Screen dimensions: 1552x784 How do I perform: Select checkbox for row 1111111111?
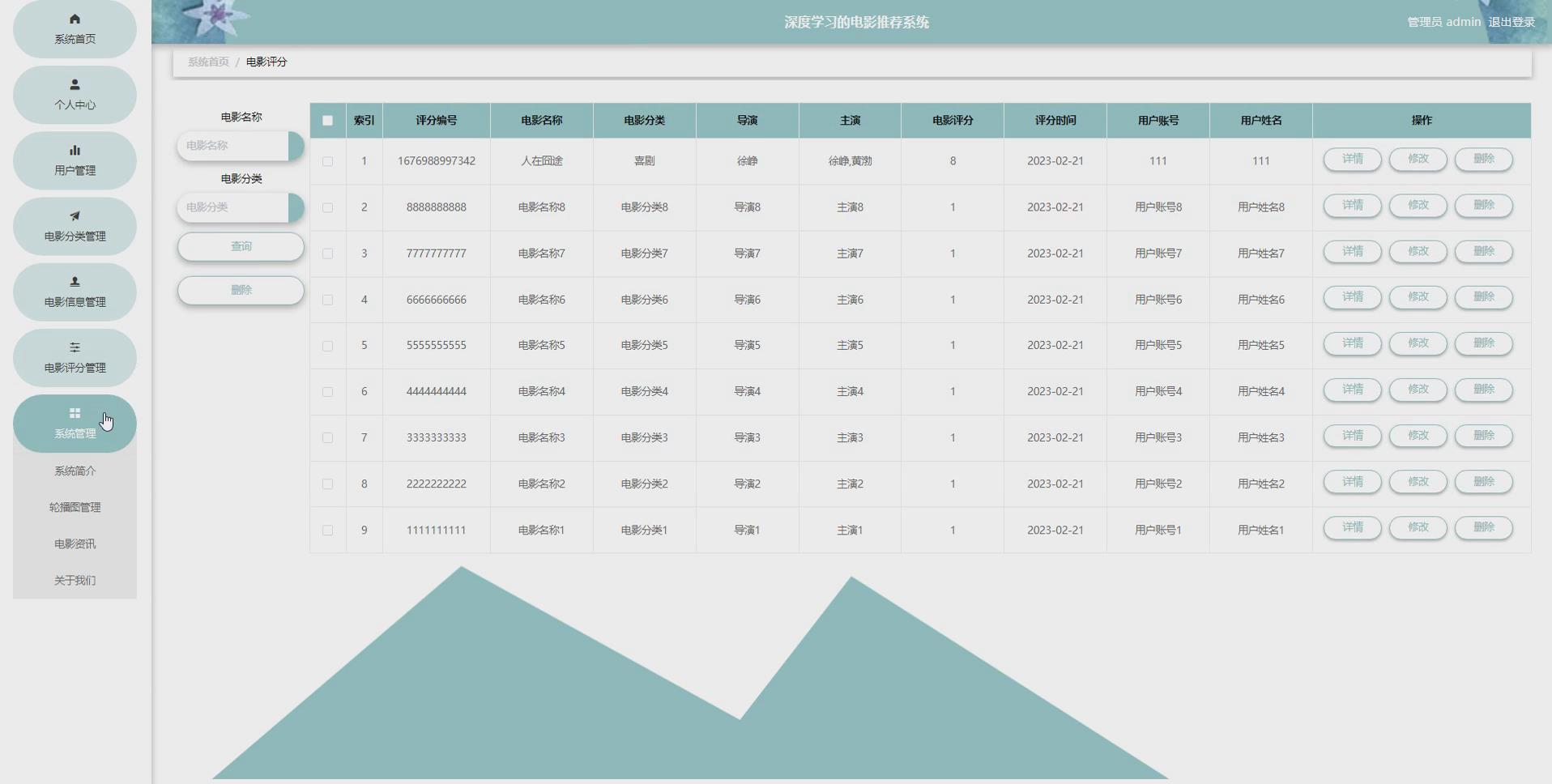[327, 530]
